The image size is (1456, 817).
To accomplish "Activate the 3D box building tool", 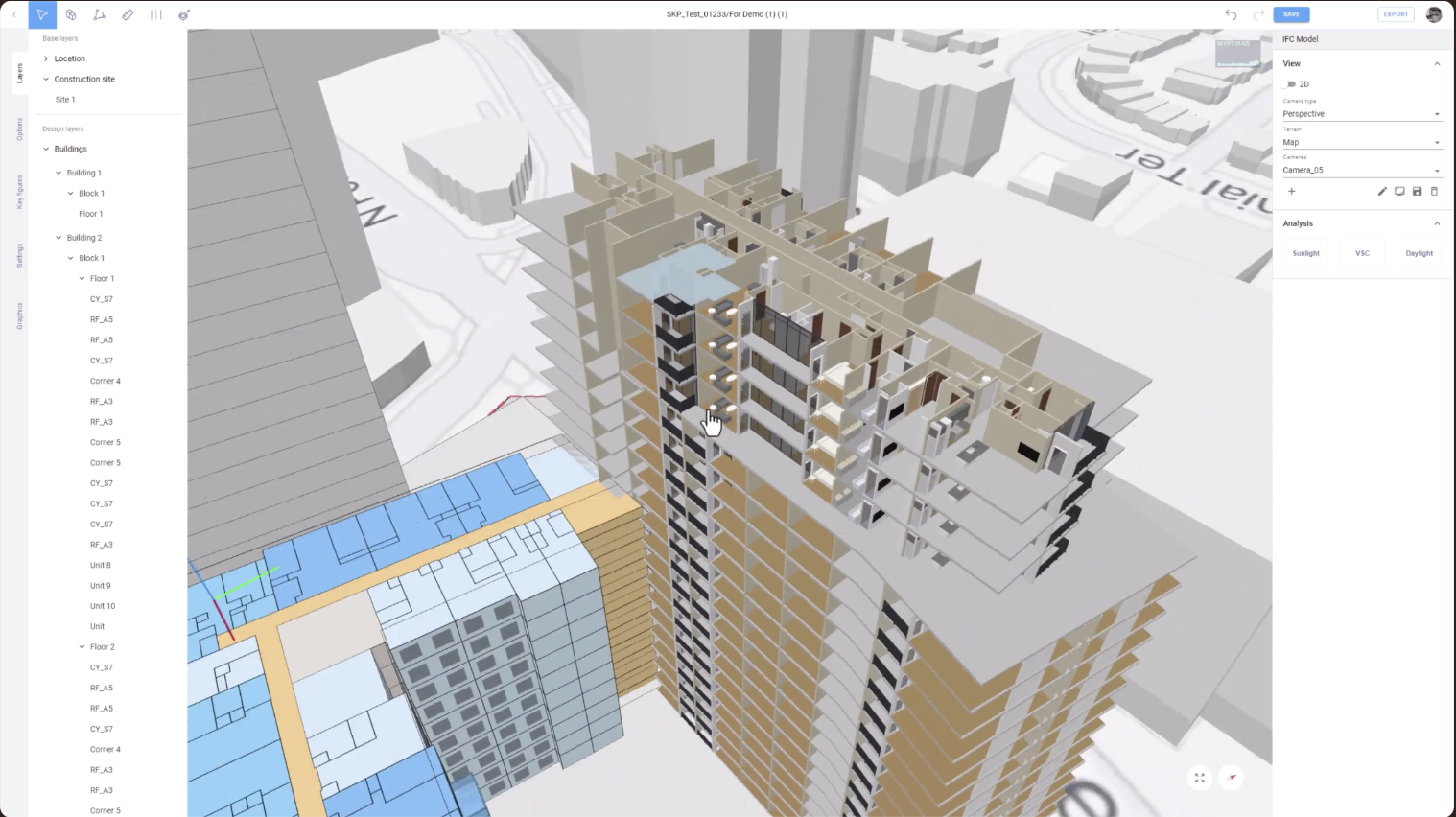I will [x=71, y=14].
